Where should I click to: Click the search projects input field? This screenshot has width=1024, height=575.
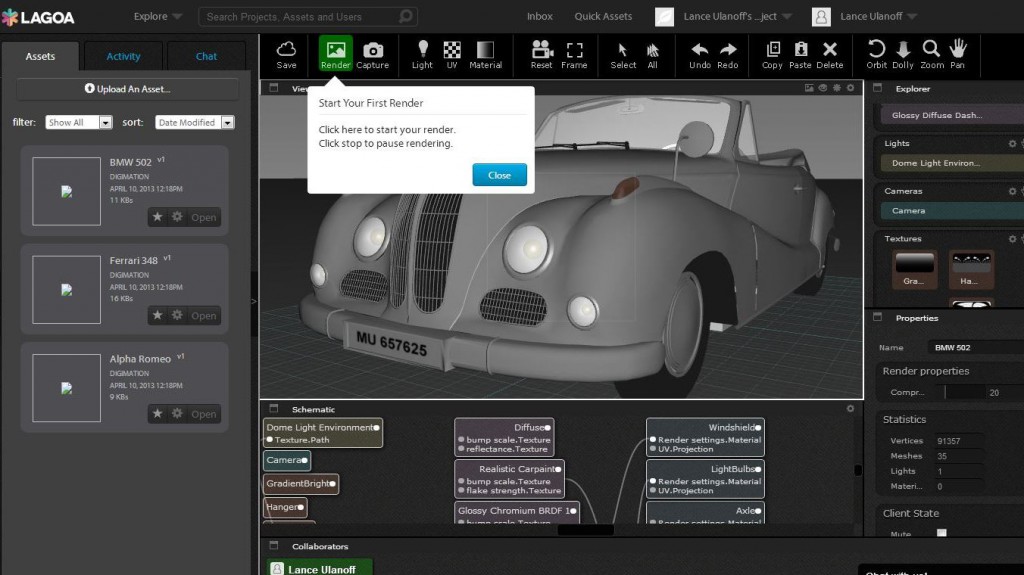[x=307, y=16]
